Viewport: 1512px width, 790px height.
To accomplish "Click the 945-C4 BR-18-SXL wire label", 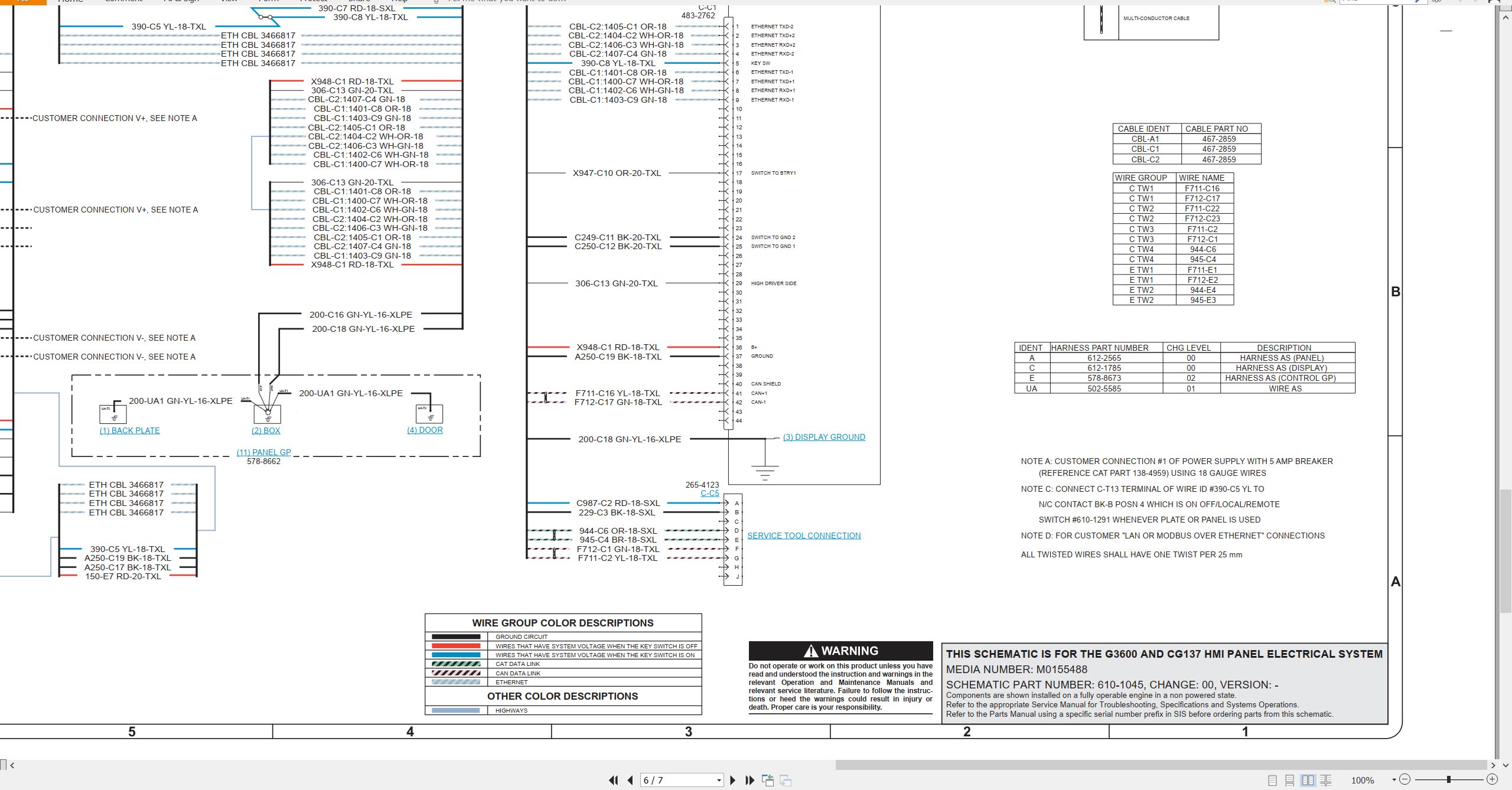I will coord(618,540).
